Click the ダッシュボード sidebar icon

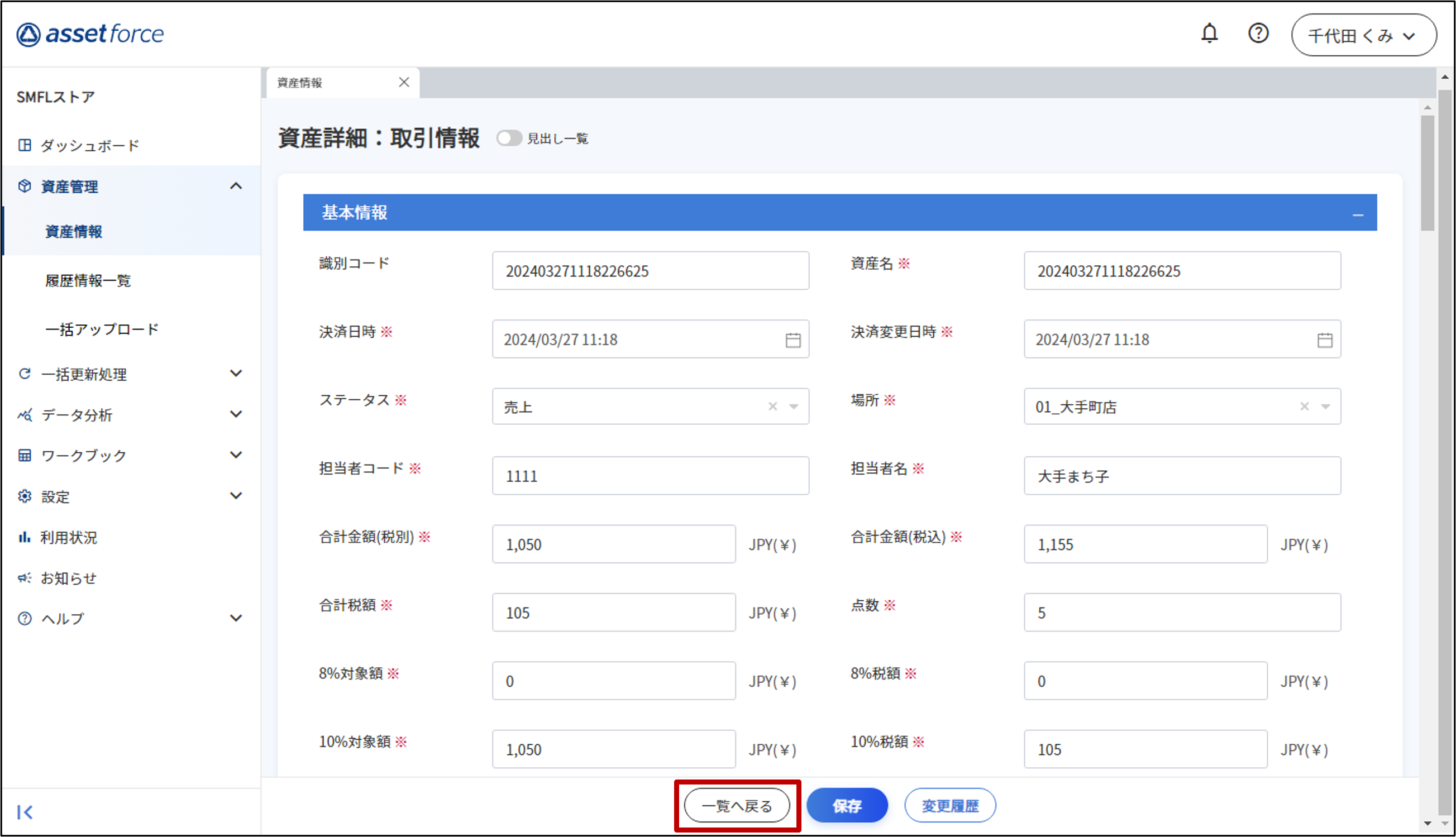coord(25,145)
